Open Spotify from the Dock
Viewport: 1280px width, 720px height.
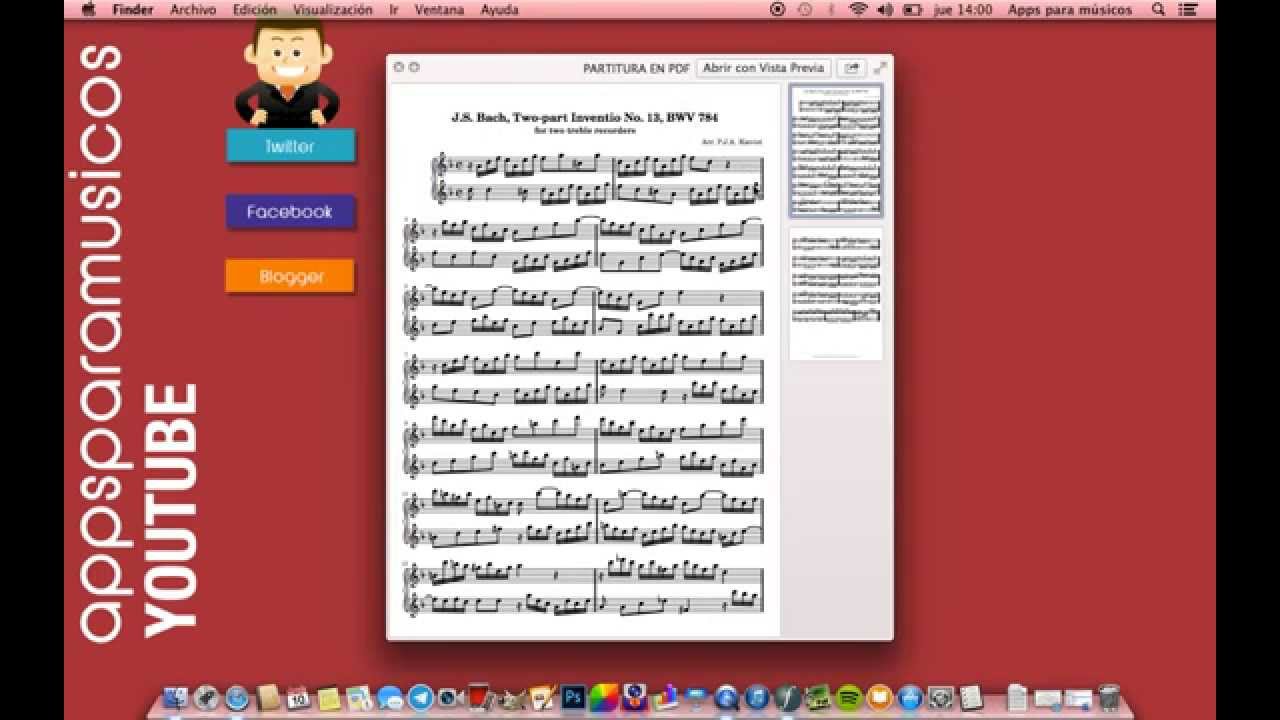(x=848, y=698)
